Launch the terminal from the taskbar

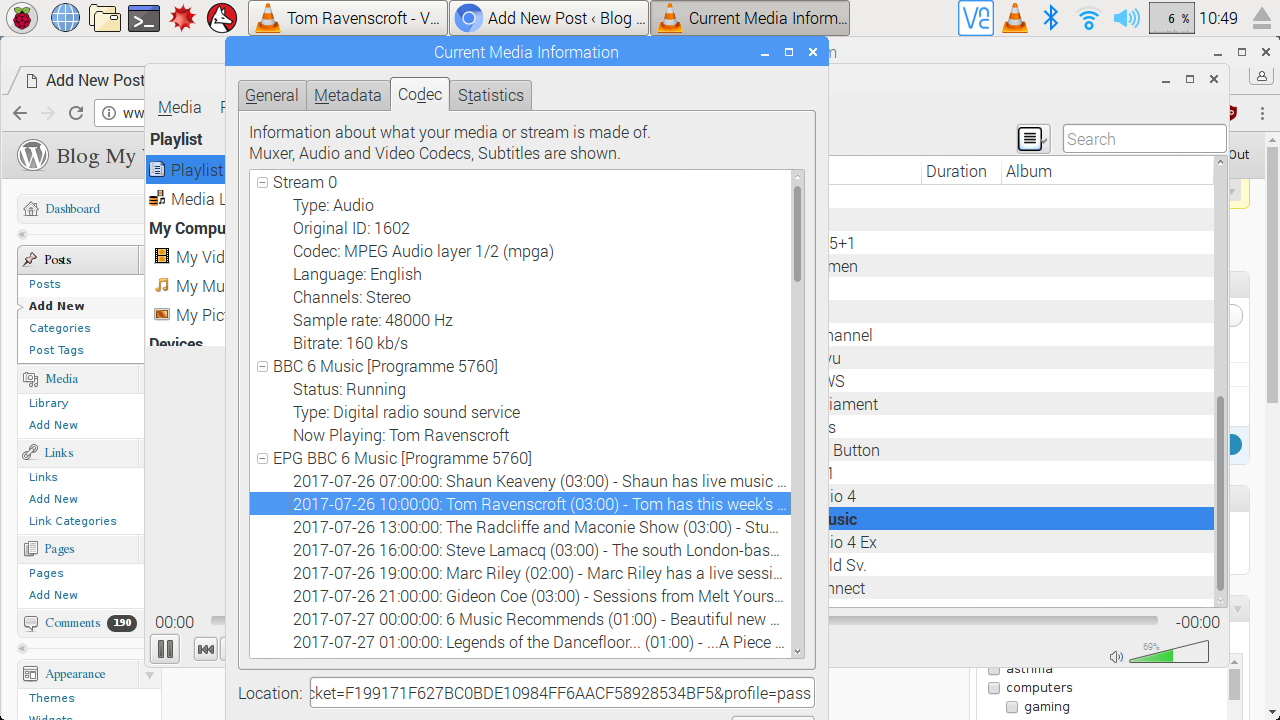coord(145,18)
